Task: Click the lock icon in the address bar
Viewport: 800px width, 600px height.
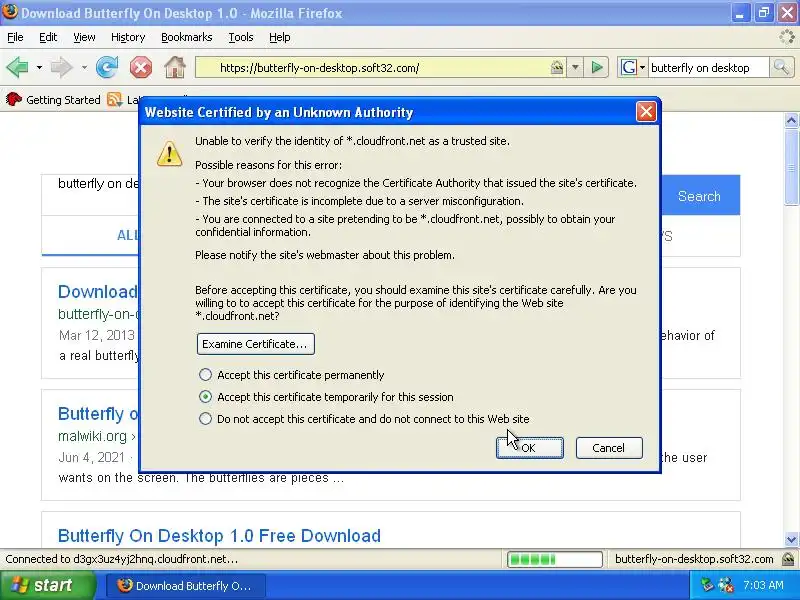Action: pos(557,67)
